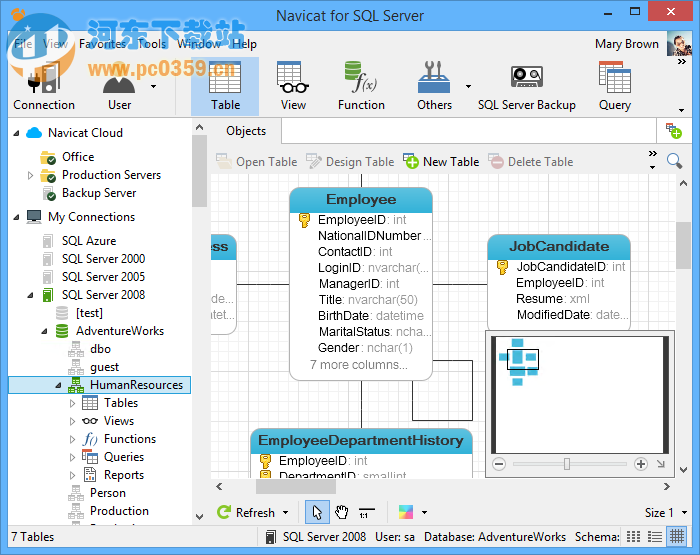Click Mary Brown's avatar picture
The width and height of the screenshot is (700, 555).
pos(679,44)
